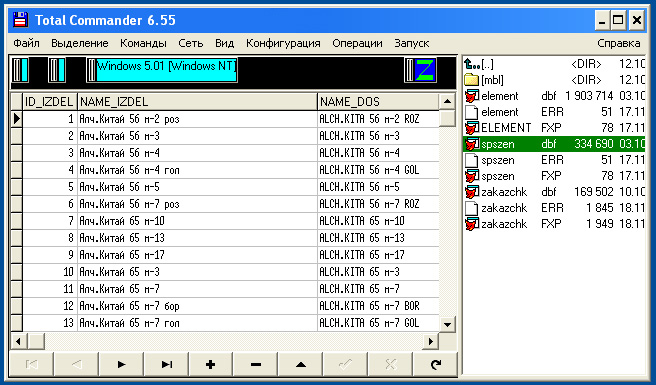Click the ID_IZDEL column header
The height and width of the screenshot is (385, 656).
[x=50, y=102]
